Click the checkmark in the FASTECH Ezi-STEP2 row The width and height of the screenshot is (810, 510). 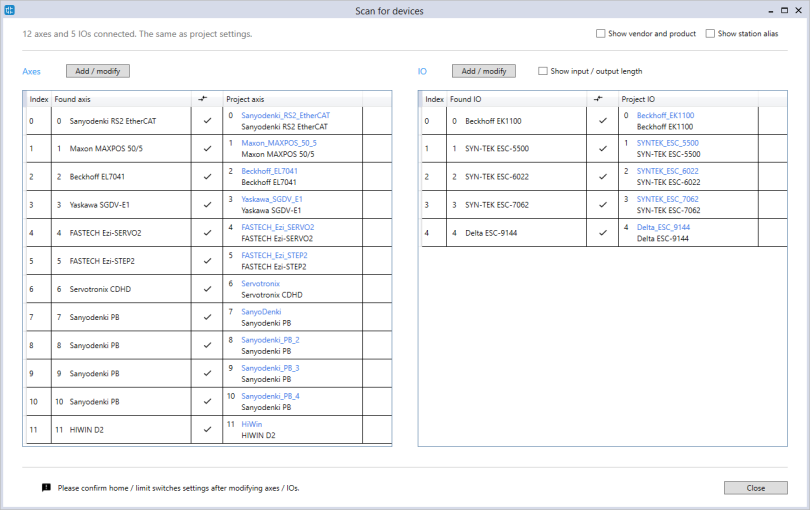point(207,261)
